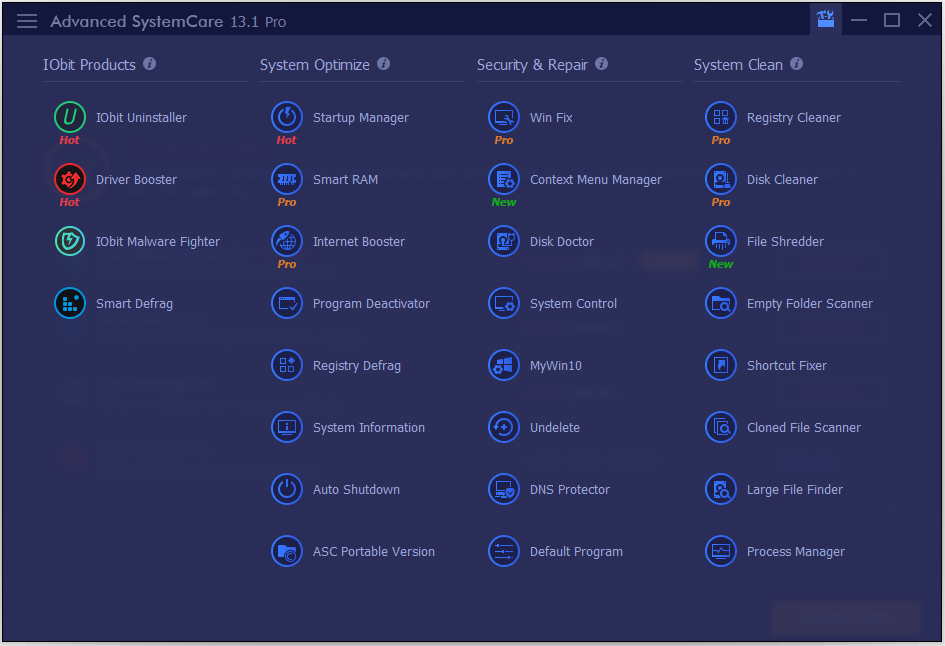The height and width of the screenshot is (646, 945).
Task: Click the DNS Protector text
Action: coord(570,490)
